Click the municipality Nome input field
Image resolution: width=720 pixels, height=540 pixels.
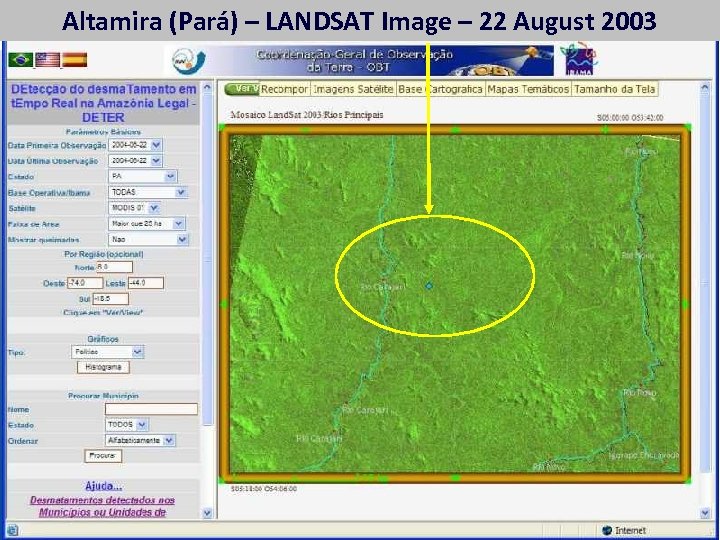tap(151, 409)
